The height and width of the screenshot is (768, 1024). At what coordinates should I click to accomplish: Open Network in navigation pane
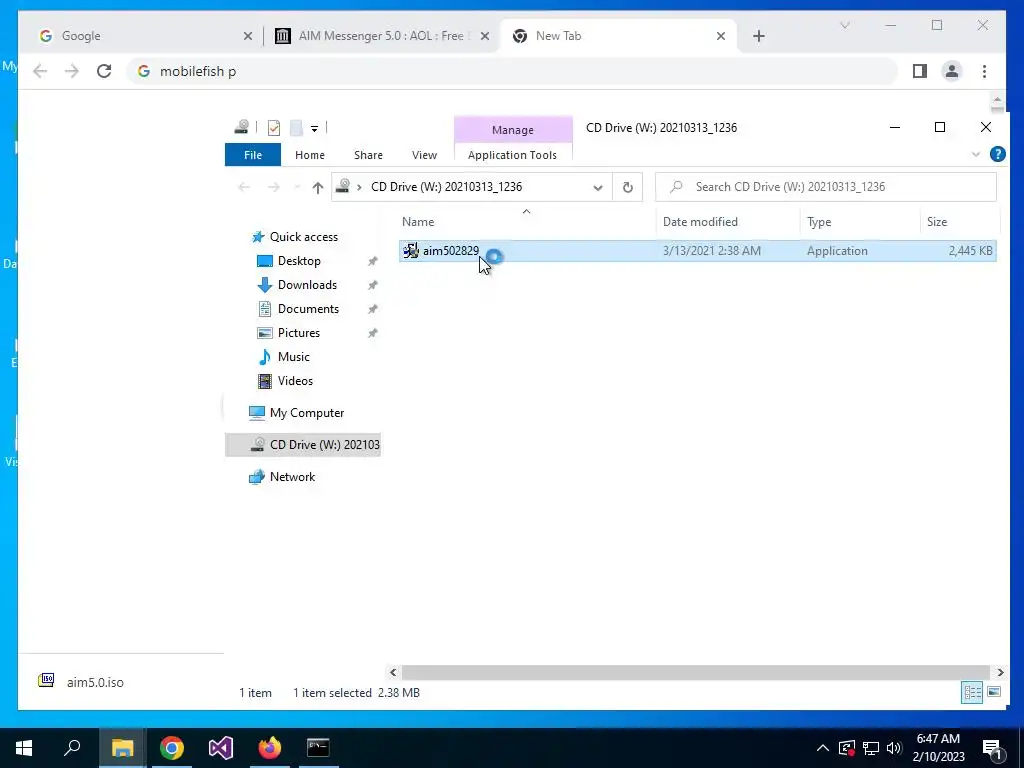[x=292, y=477]
